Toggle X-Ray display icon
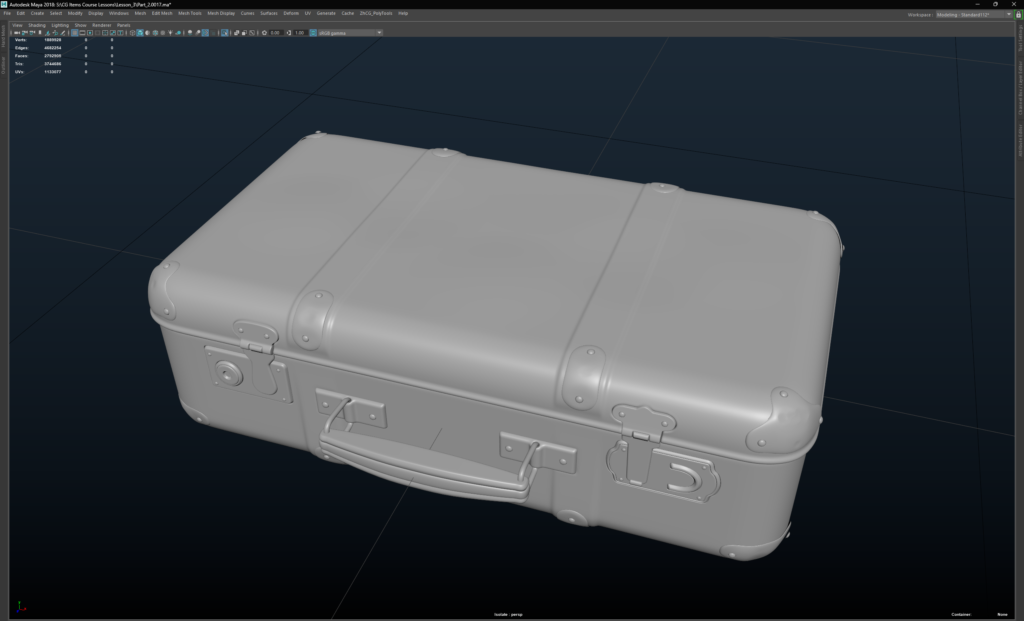The width and height of the screenshot is (1024, 621). click(x=236, y=33)
